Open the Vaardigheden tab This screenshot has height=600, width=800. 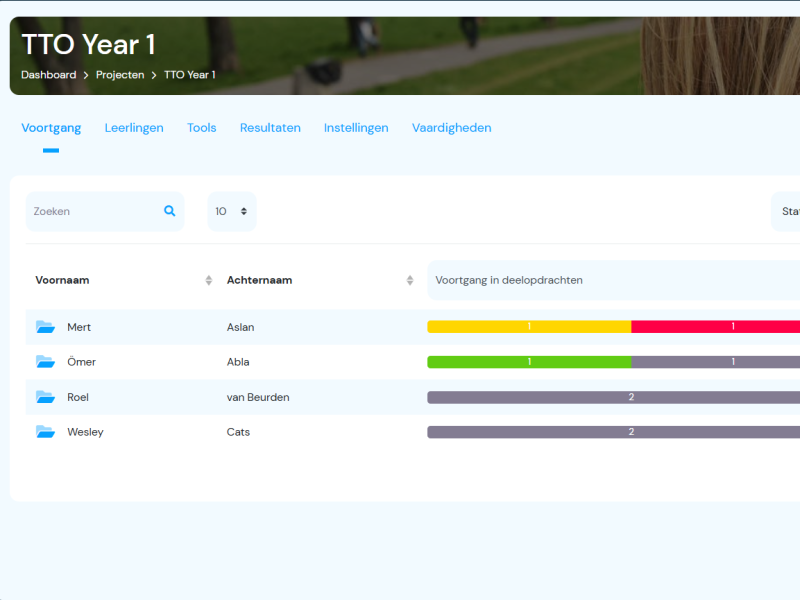click(x=452, y=128)
